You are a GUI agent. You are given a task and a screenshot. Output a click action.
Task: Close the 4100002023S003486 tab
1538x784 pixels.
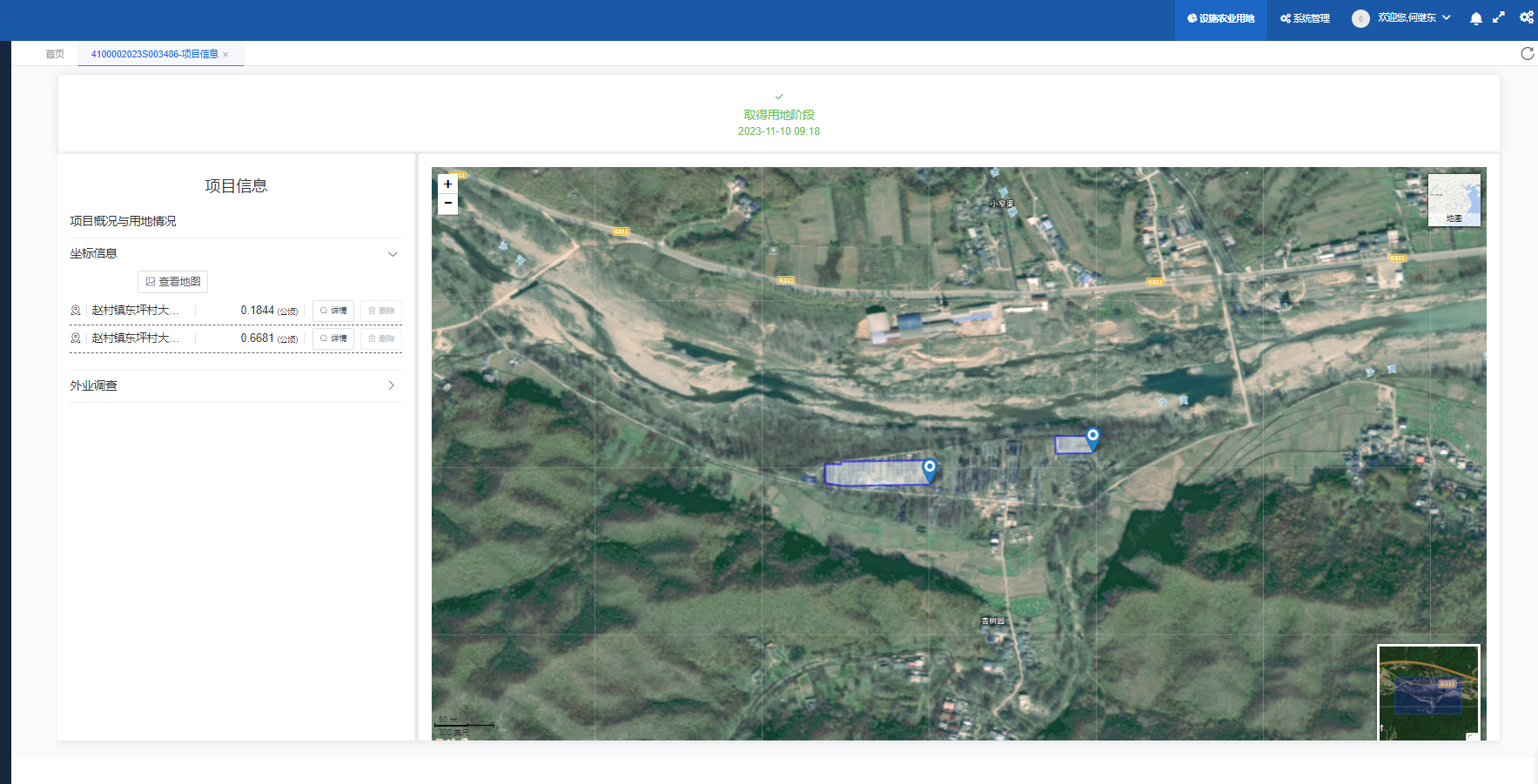pos(225,55)
